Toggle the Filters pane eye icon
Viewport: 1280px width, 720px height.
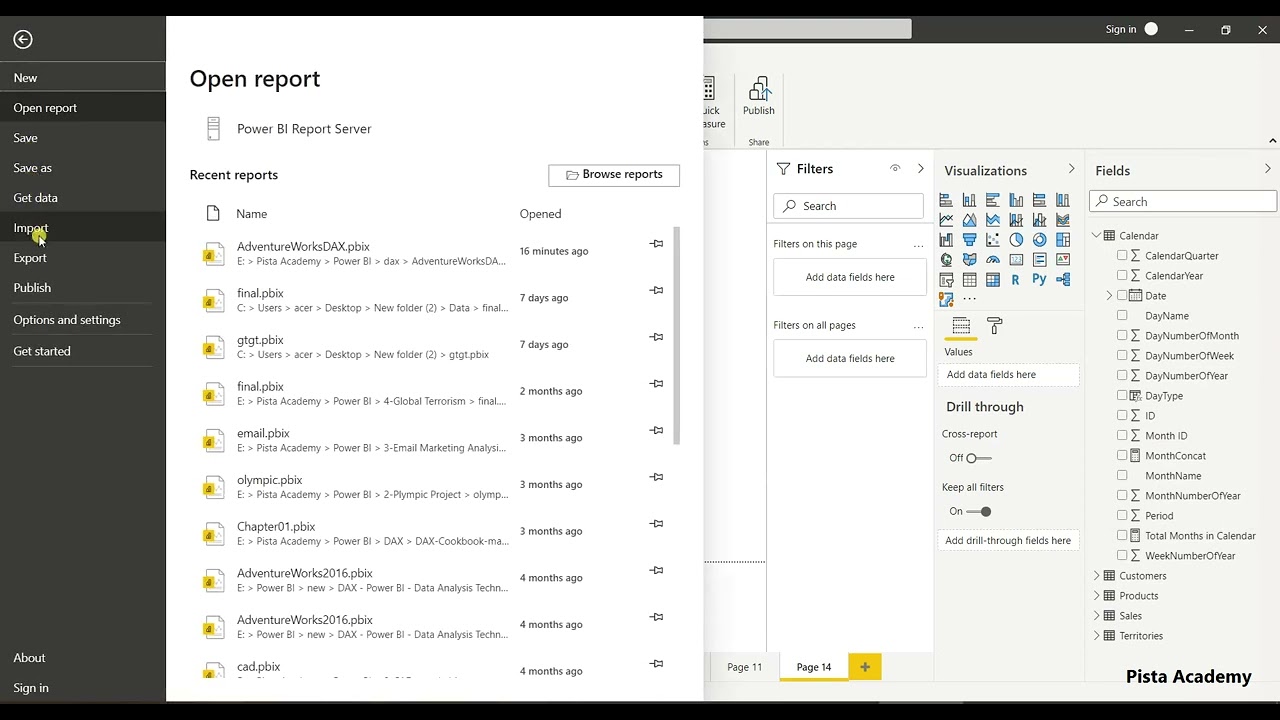click(x=895, y=169)
